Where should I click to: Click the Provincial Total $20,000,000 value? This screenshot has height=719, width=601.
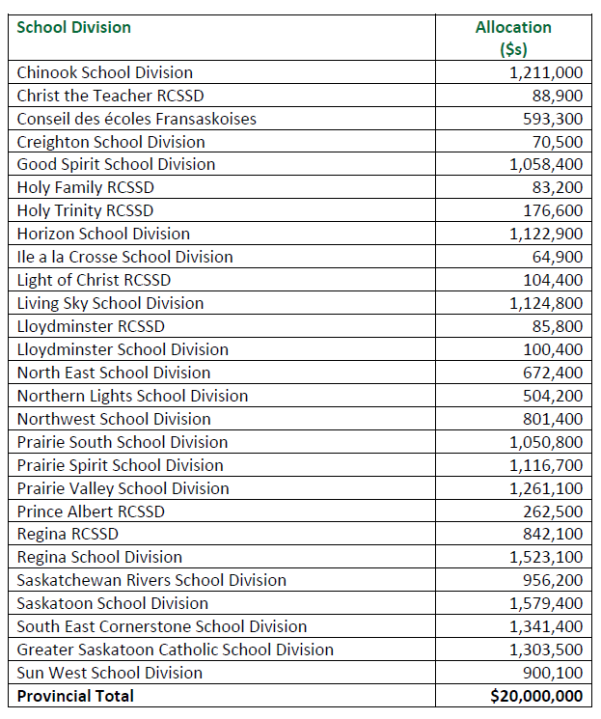539,696
